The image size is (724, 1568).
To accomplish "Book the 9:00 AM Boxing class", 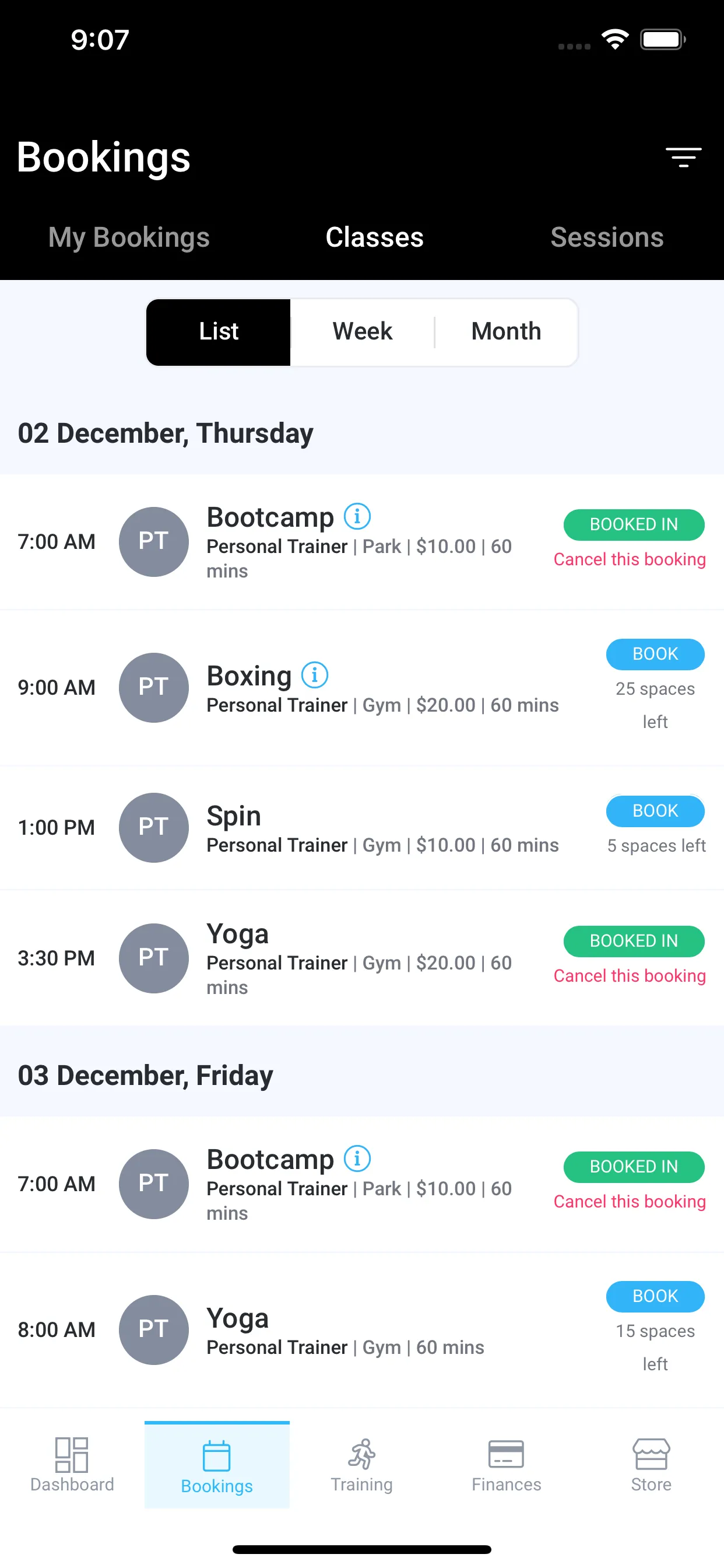I will tap(655, 654).
